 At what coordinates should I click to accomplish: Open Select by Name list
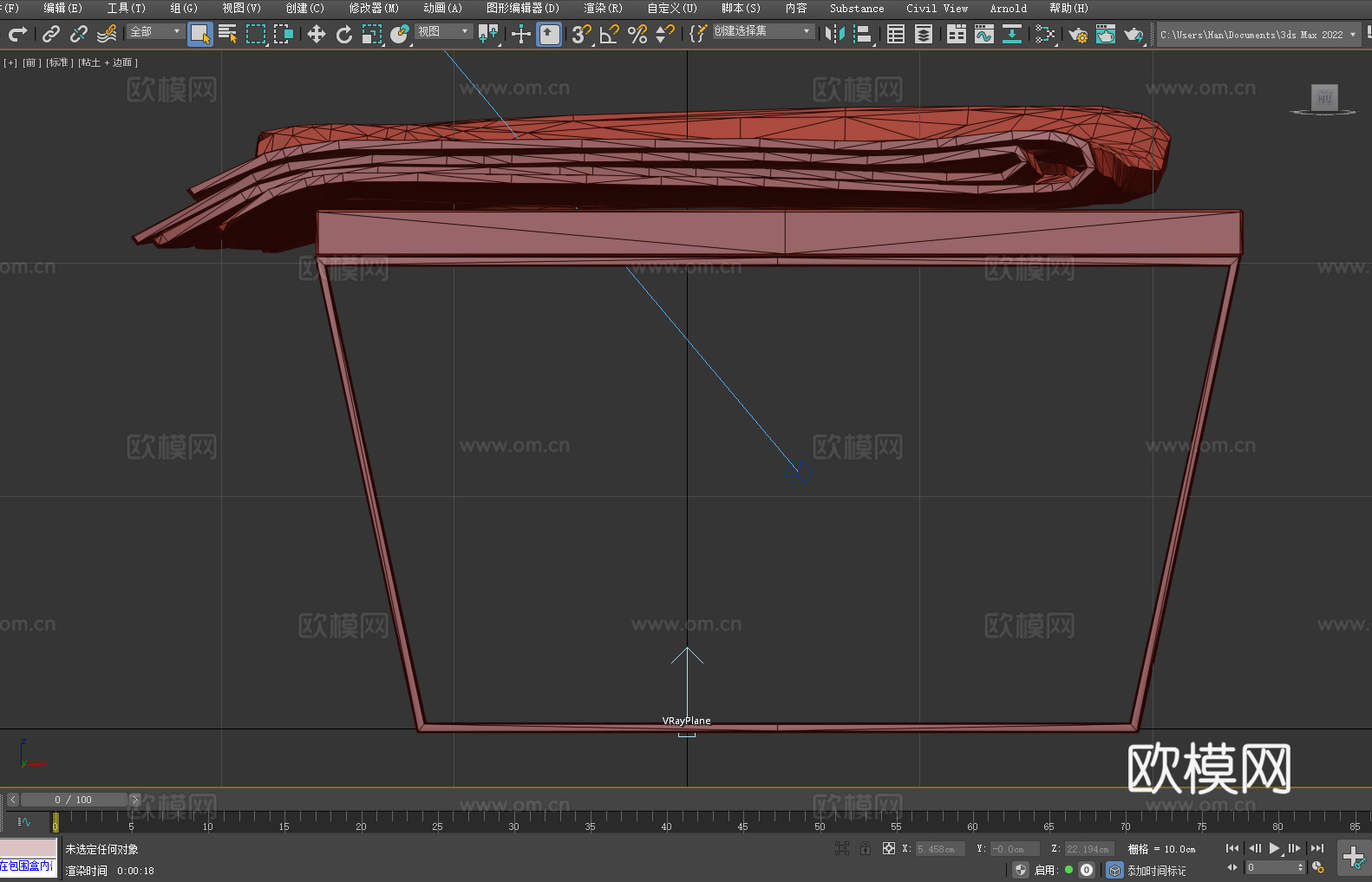228,34
